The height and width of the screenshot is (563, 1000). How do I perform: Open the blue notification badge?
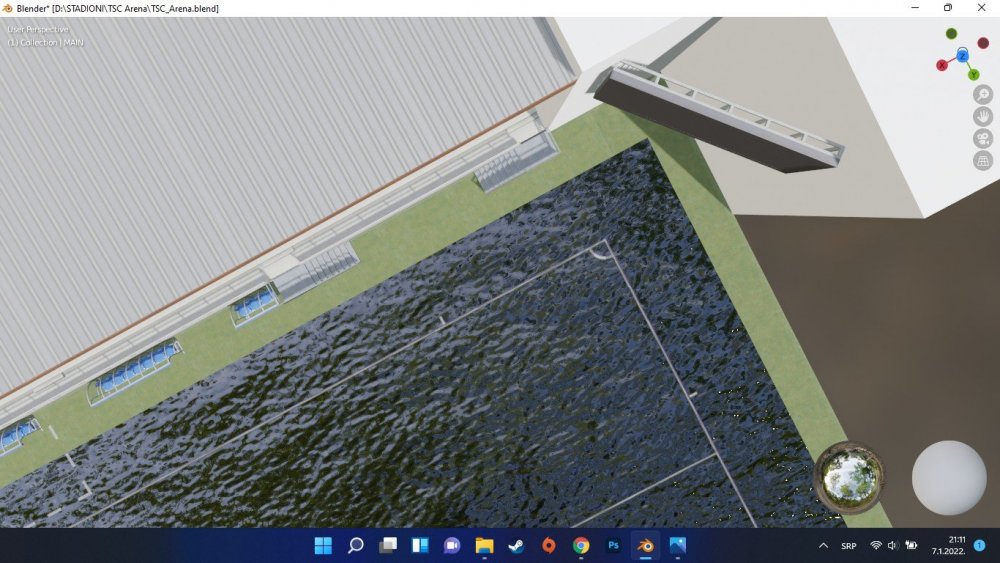979,545
